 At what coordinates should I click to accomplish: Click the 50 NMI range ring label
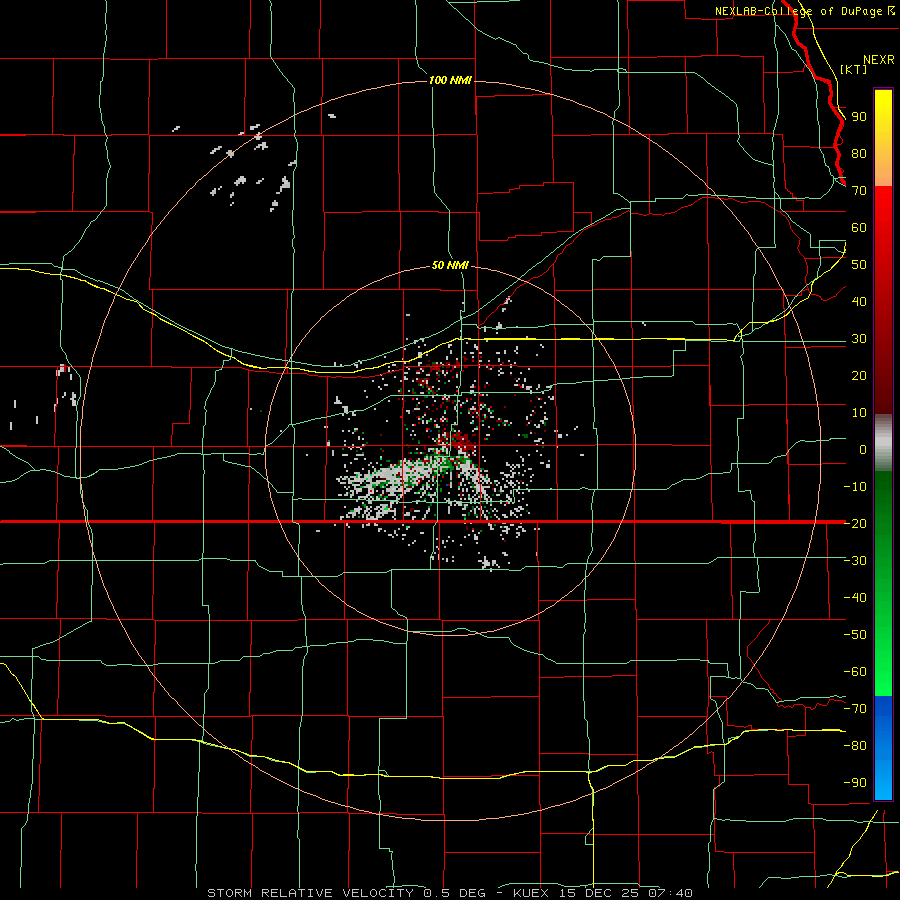tap(450, 265)
